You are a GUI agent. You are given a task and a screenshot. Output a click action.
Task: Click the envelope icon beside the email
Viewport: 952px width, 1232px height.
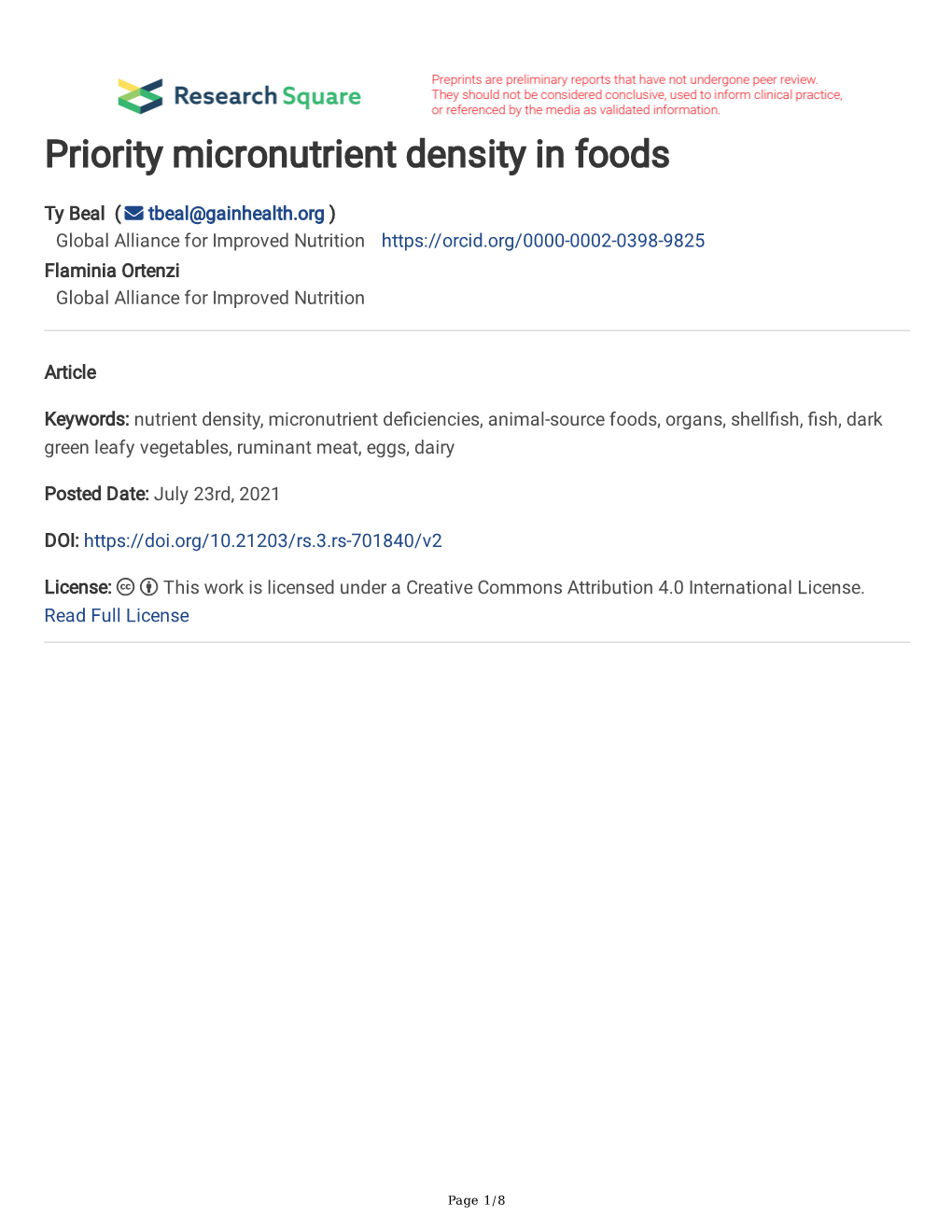133,214
